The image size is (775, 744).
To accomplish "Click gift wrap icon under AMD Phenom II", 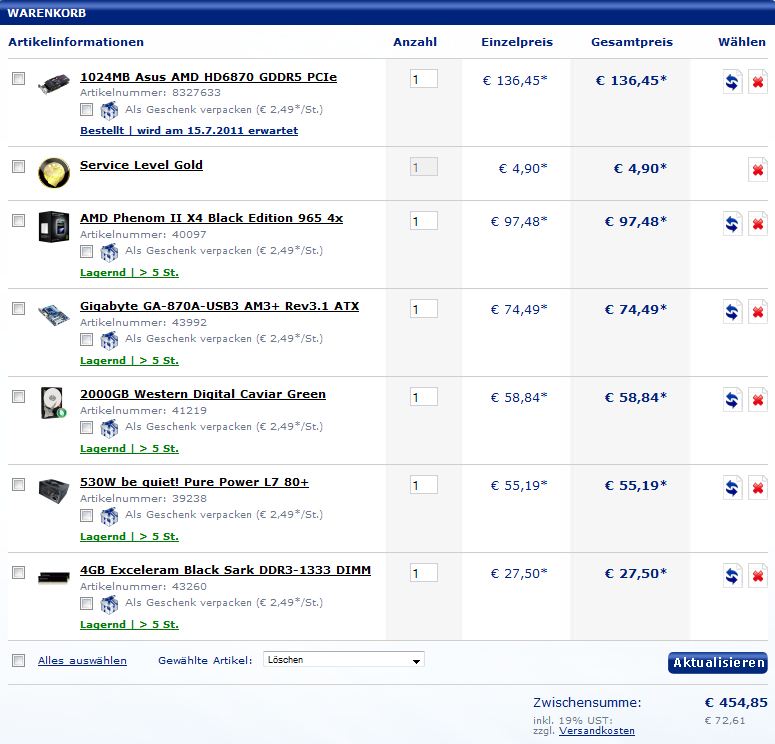I will [109, 251].
